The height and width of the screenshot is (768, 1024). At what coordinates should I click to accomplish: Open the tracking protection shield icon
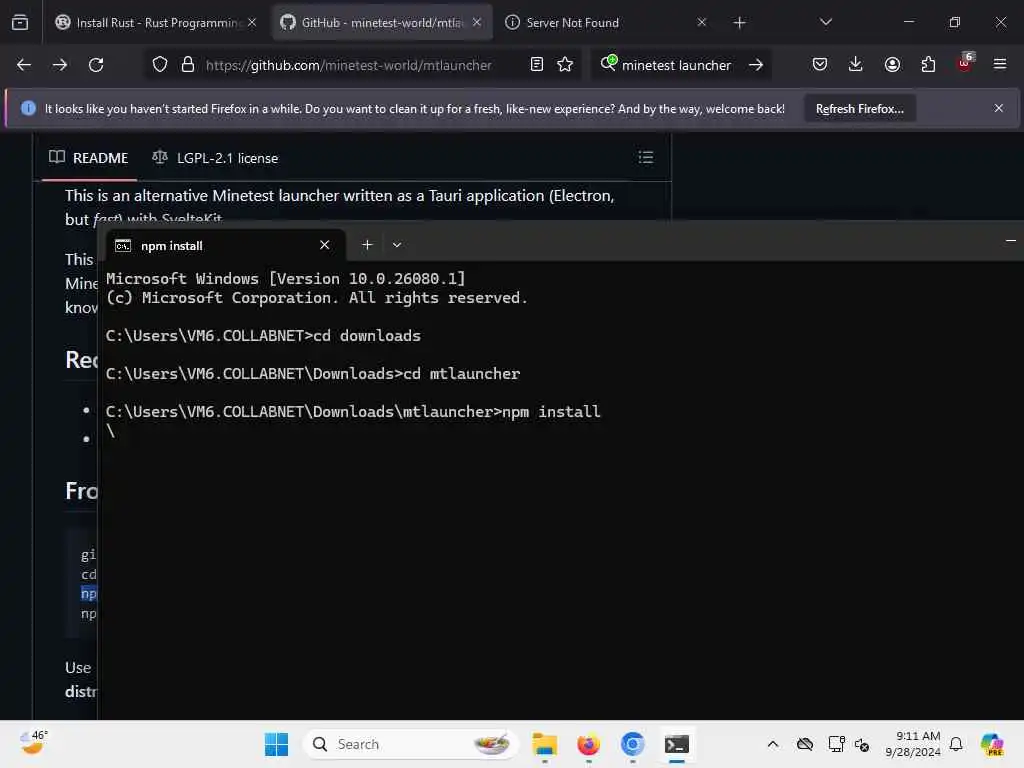coord(160,65)
